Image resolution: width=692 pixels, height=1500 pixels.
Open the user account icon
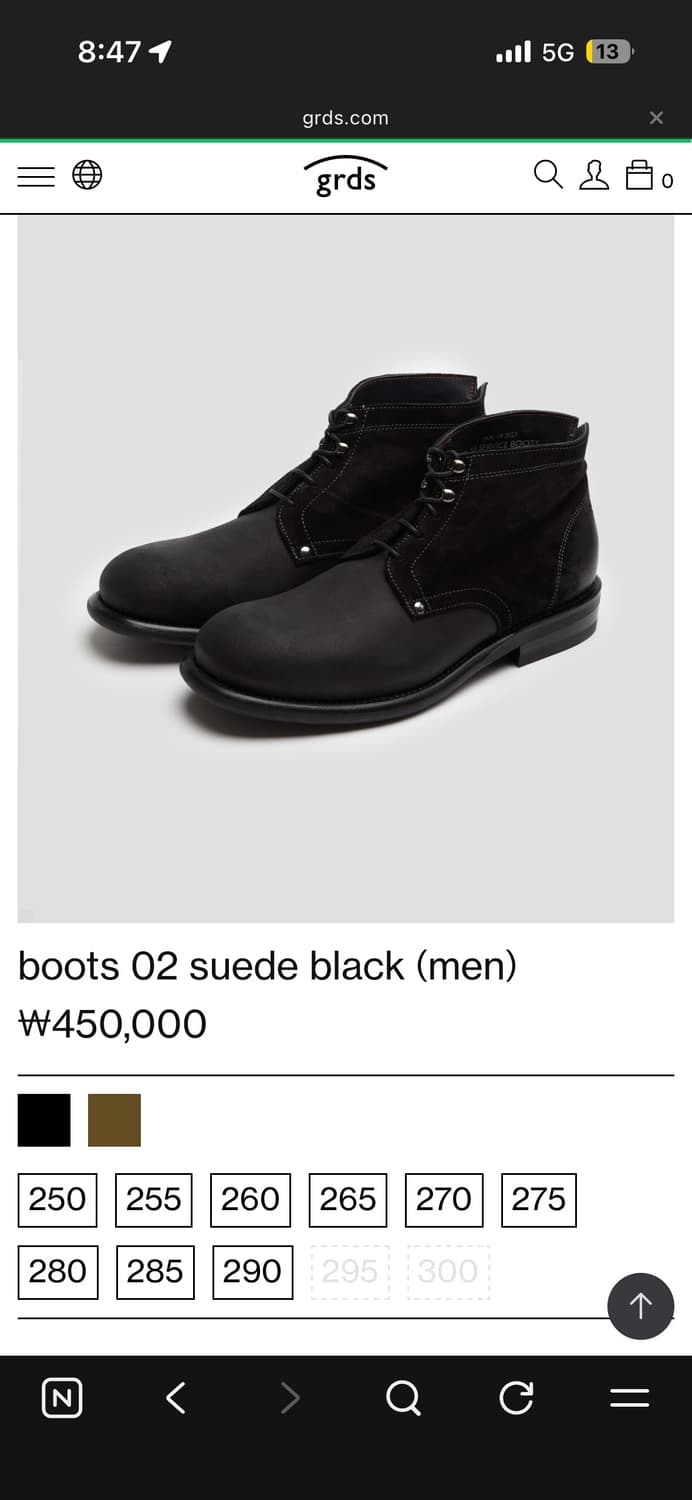(594, 174)
